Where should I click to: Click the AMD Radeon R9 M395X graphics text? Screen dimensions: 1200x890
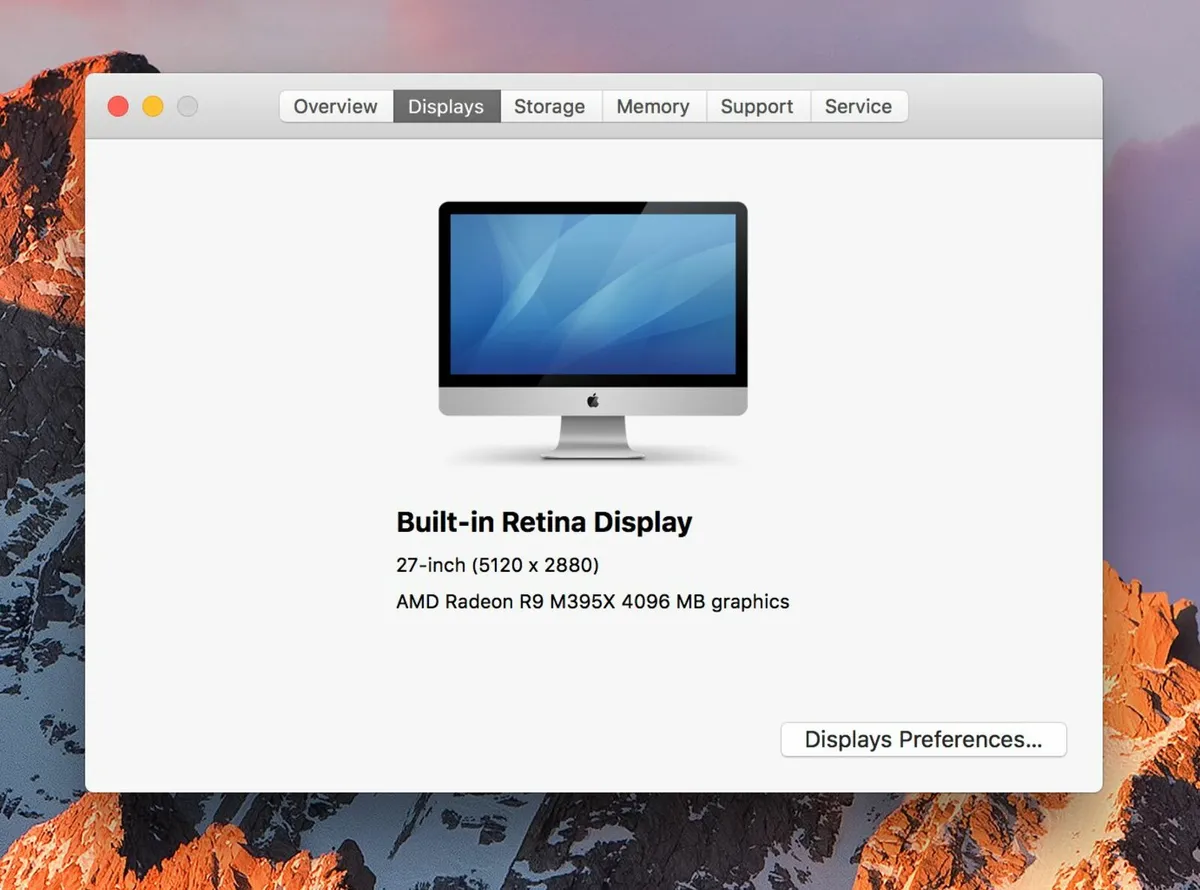tap(592, 602)
